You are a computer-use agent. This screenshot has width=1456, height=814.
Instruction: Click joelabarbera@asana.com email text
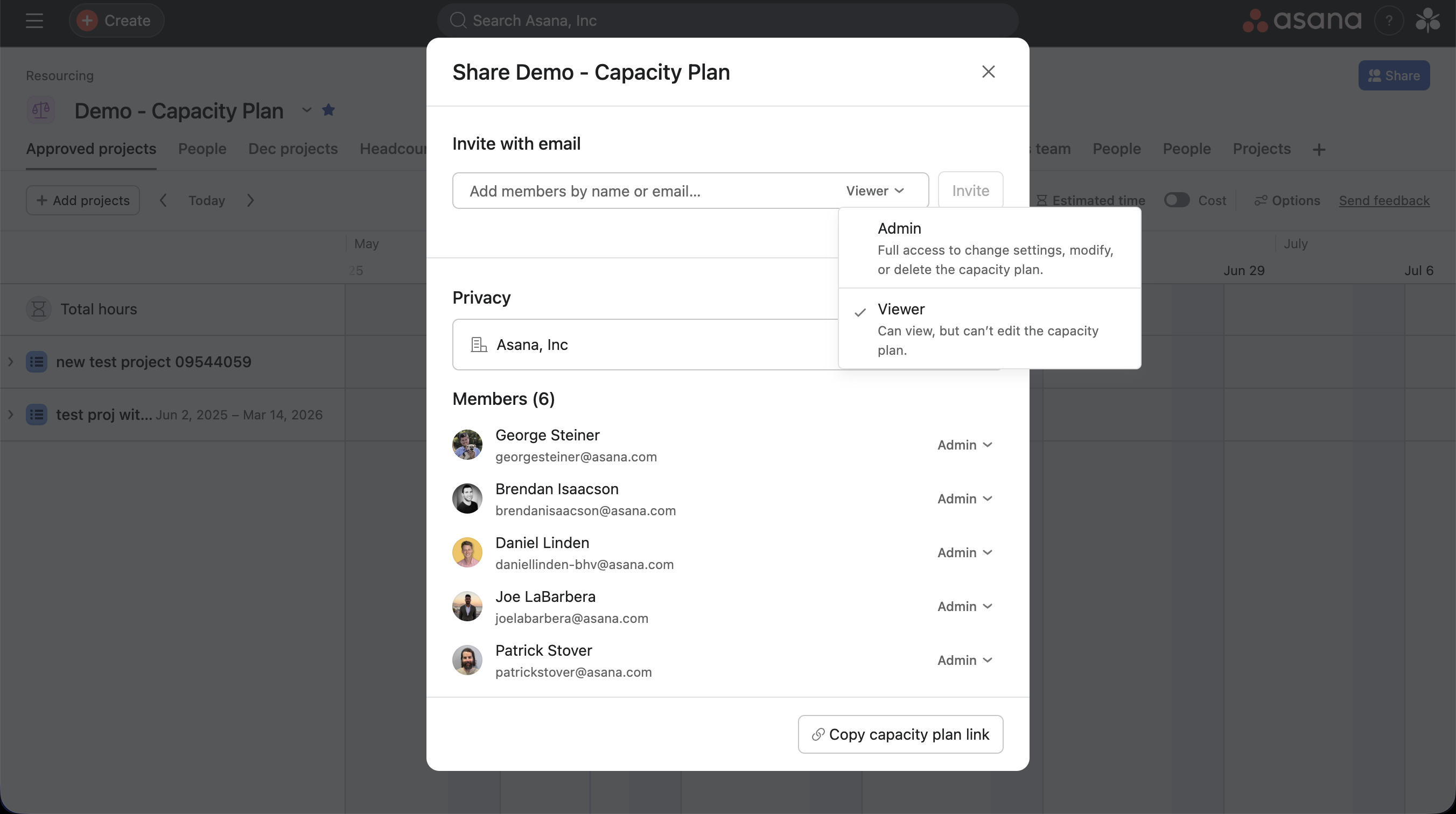click(572, 619)
